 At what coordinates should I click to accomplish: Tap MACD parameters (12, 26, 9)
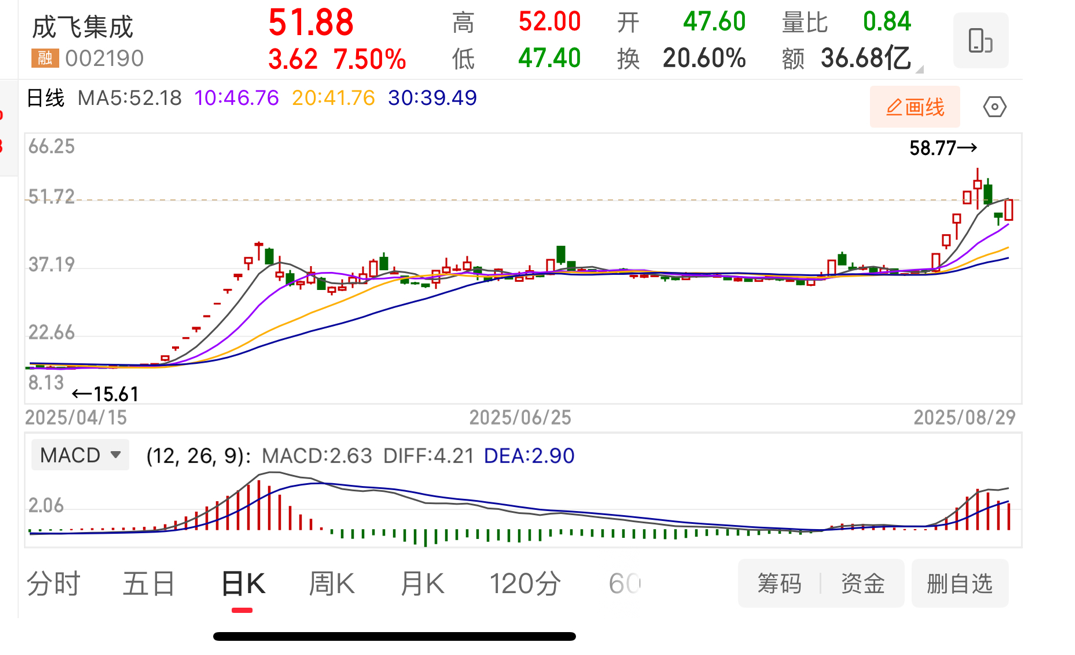[199, 455]
